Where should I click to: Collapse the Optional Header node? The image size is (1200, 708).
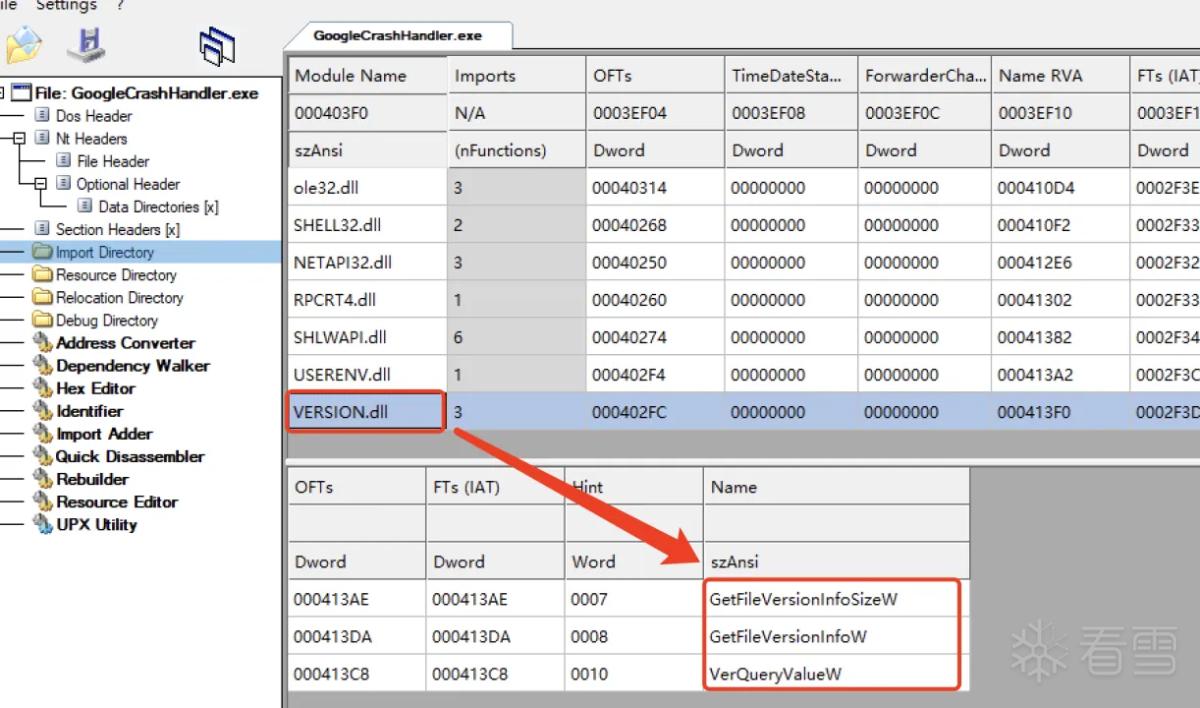point(39,184)
